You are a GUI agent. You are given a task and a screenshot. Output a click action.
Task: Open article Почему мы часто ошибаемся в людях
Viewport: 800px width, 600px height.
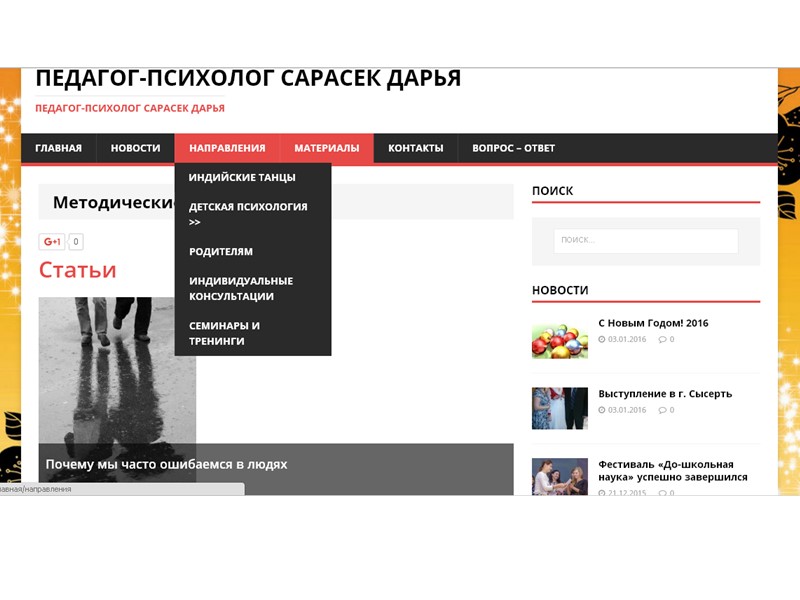(x=166, y=464)
